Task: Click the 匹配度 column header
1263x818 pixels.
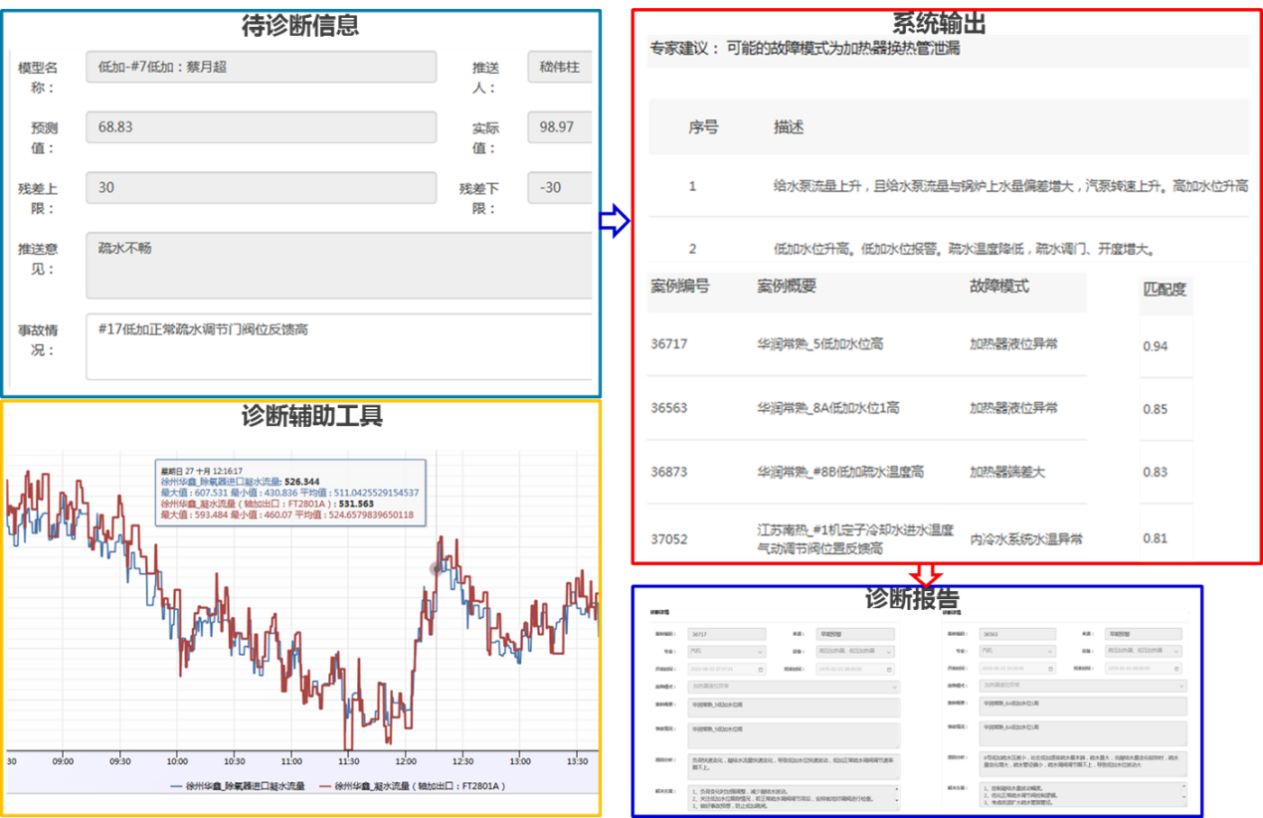Action: [1164, 290]
